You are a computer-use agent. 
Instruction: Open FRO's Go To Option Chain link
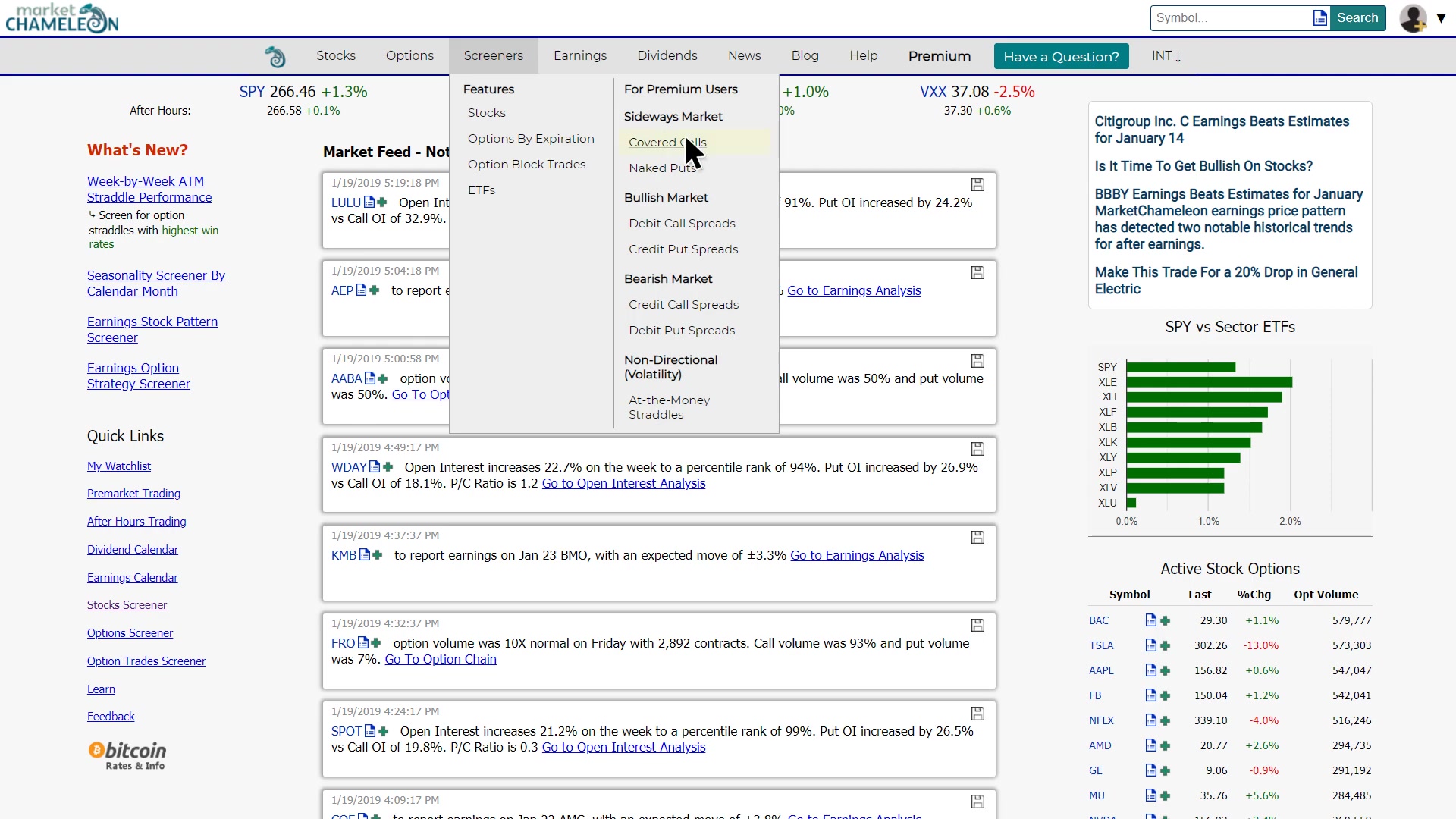click(441, 660)
